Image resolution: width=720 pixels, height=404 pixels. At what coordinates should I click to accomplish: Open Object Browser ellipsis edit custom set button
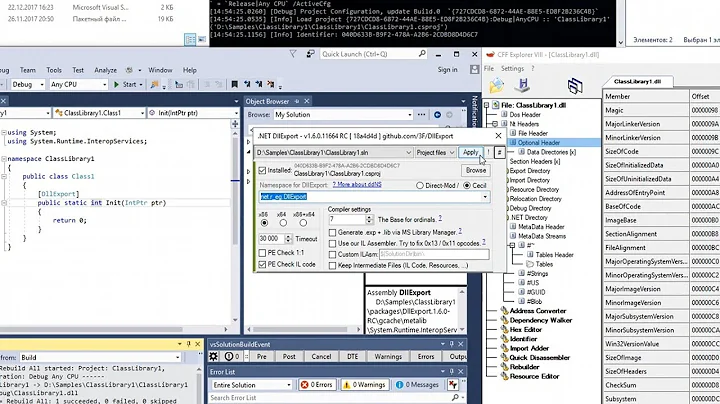pos(421,115)
